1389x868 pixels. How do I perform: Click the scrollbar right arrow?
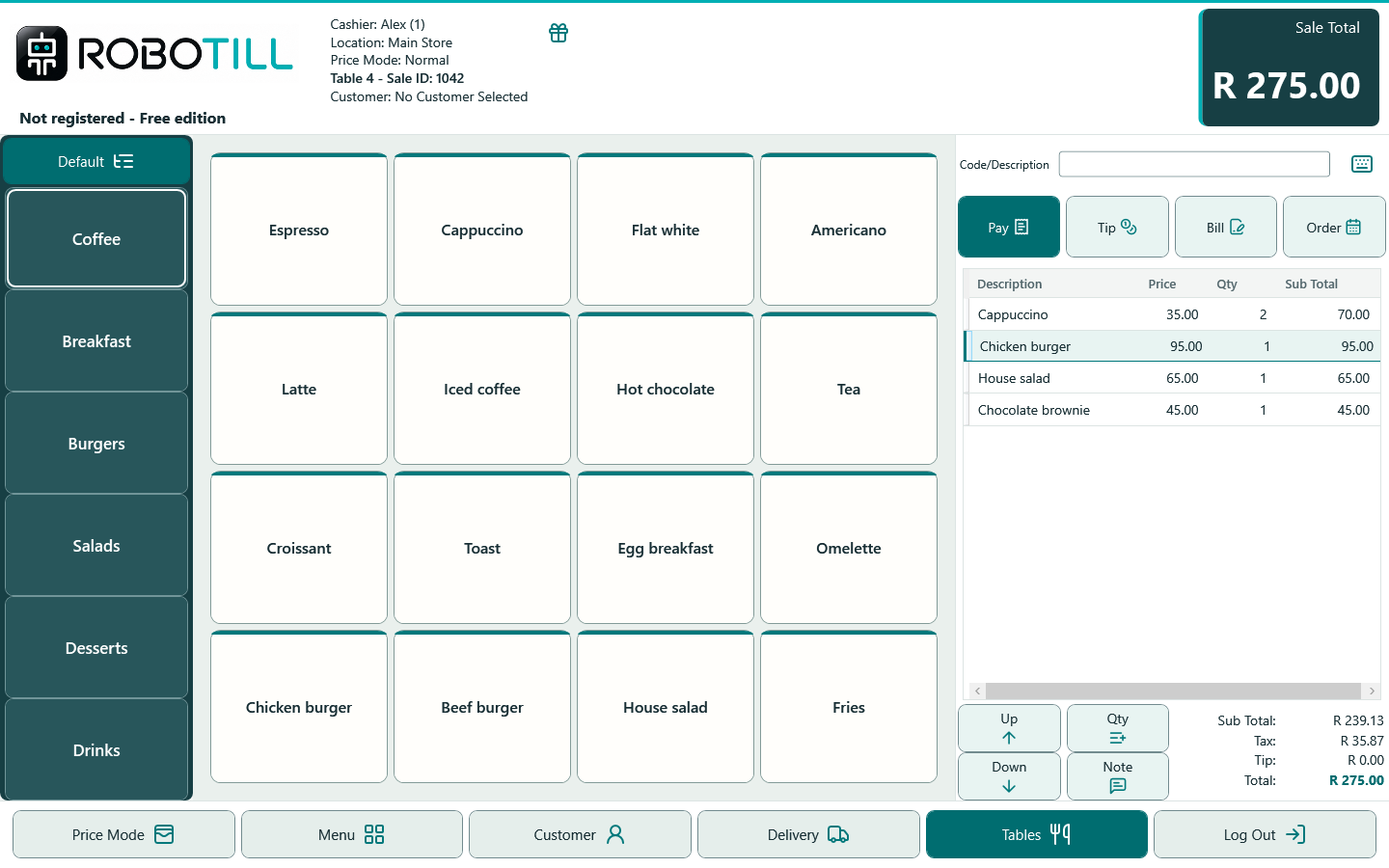point(1372,691)
